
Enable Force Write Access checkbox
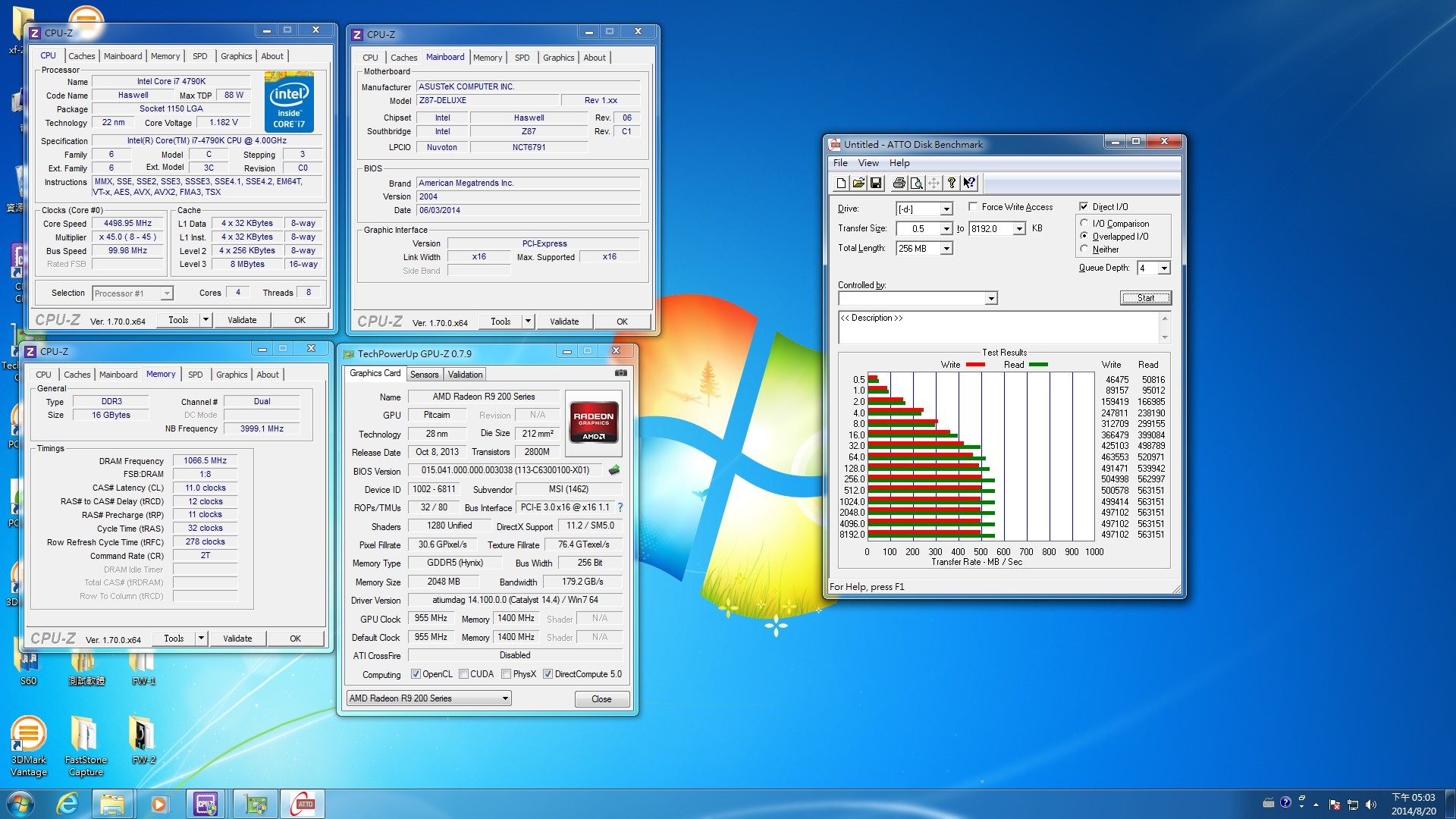(973, 206)
